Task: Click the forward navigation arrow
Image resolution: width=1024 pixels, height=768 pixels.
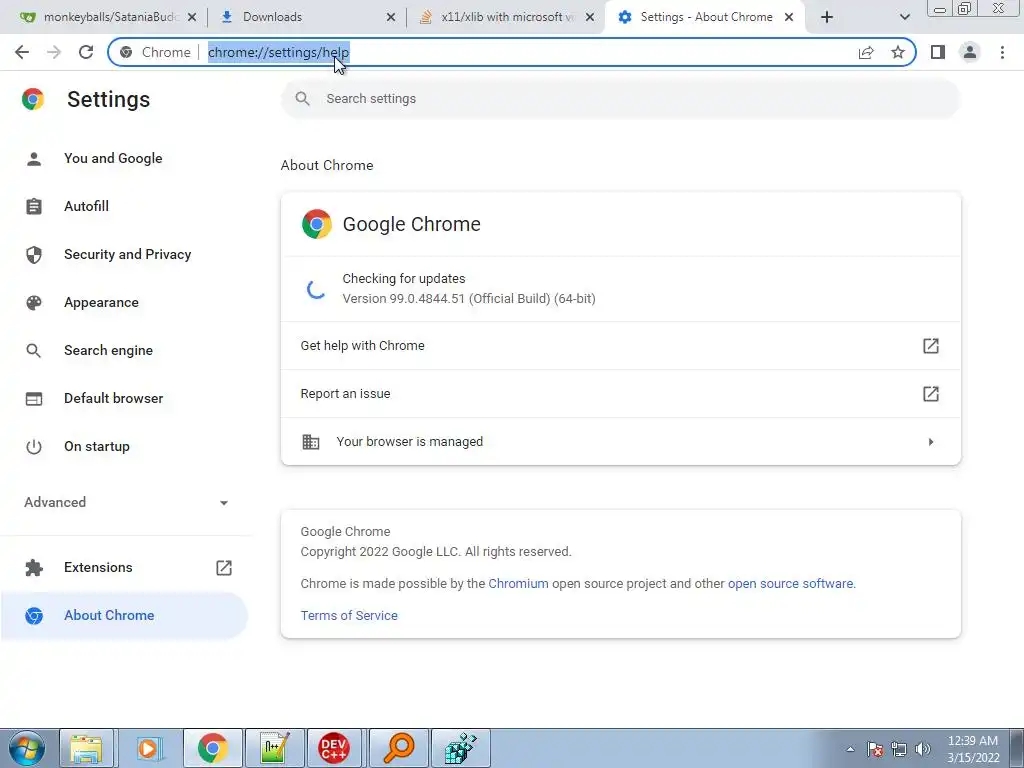Action: pos(54,52)
